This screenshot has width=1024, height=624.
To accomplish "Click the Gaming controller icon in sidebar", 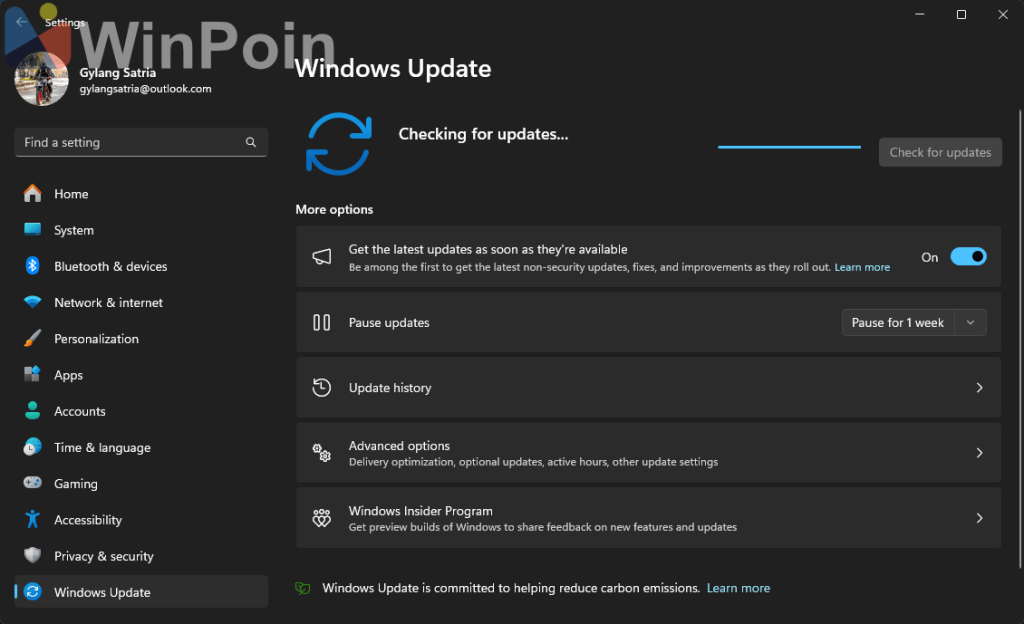I will (31, 483).
